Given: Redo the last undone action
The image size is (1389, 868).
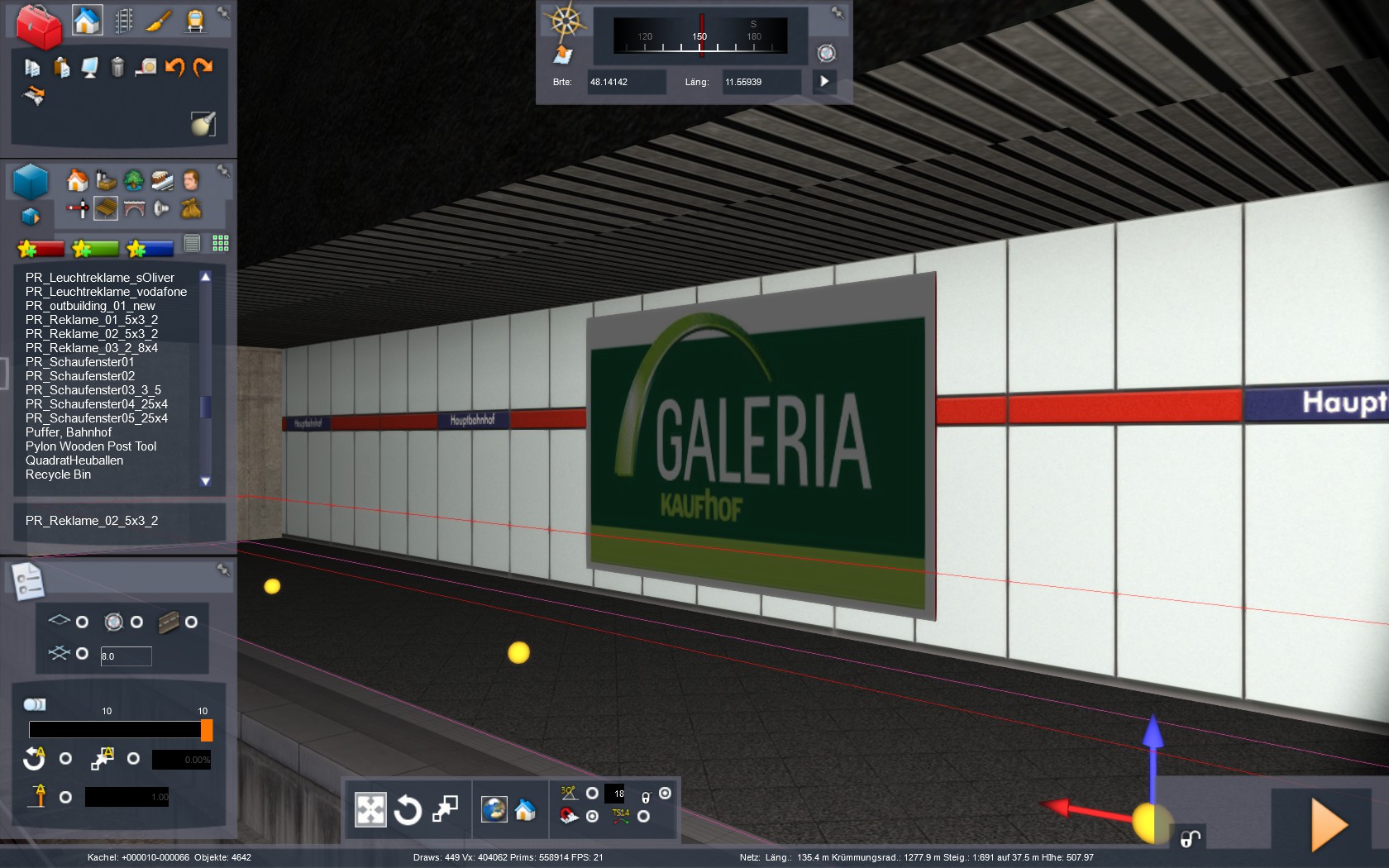Looking at the screenshot, I should coord(203,66).
